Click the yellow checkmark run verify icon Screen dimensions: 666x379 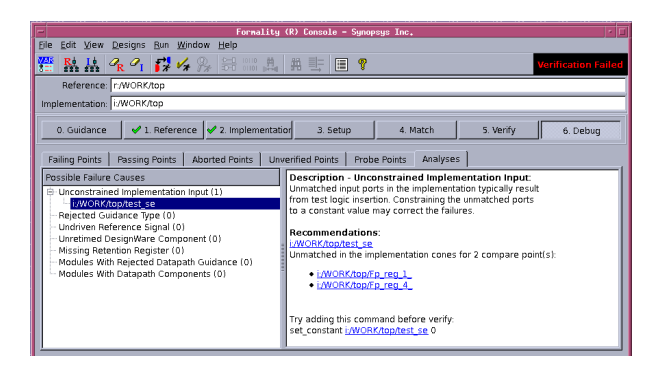point(183,65)
